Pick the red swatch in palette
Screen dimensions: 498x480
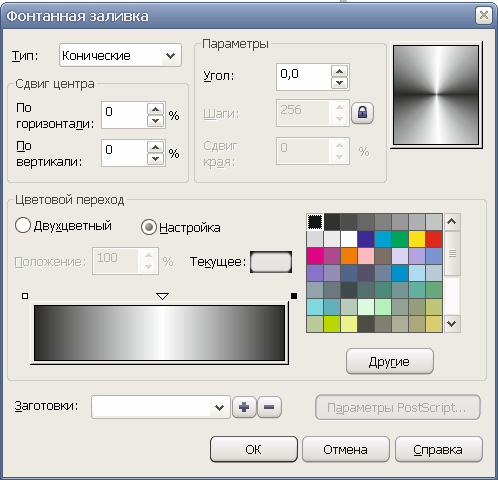click(434, 239)
